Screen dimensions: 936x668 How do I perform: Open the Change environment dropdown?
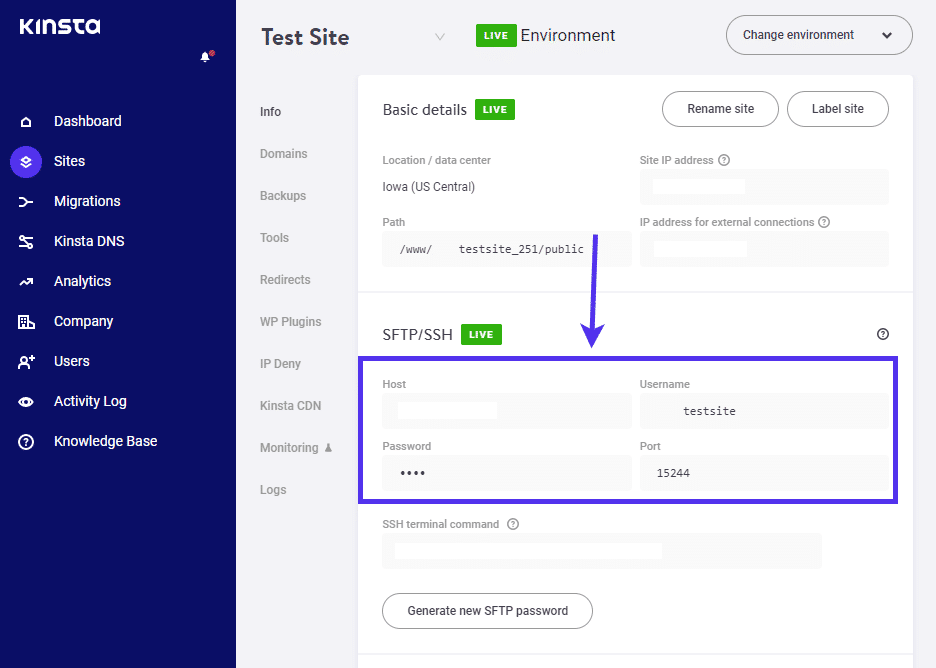(818, 34)
